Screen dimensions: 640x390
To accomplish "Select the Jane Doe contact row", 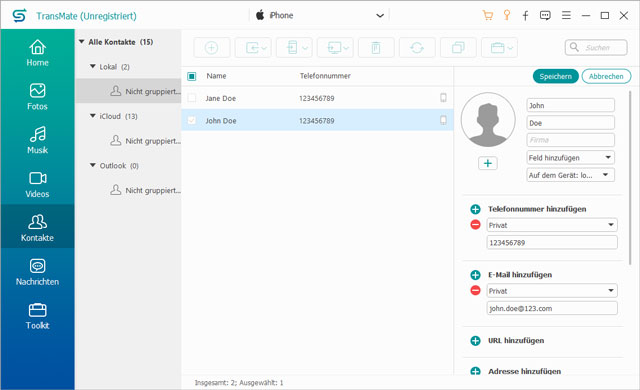I will coord(318,98).
